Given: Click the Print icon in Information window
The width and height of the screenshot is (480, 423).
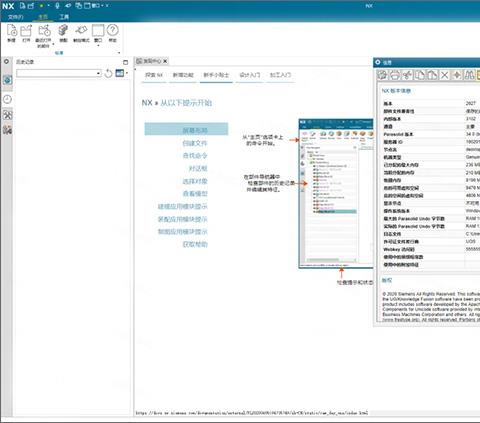Looking at the screenshot, I should pos(395,75).
